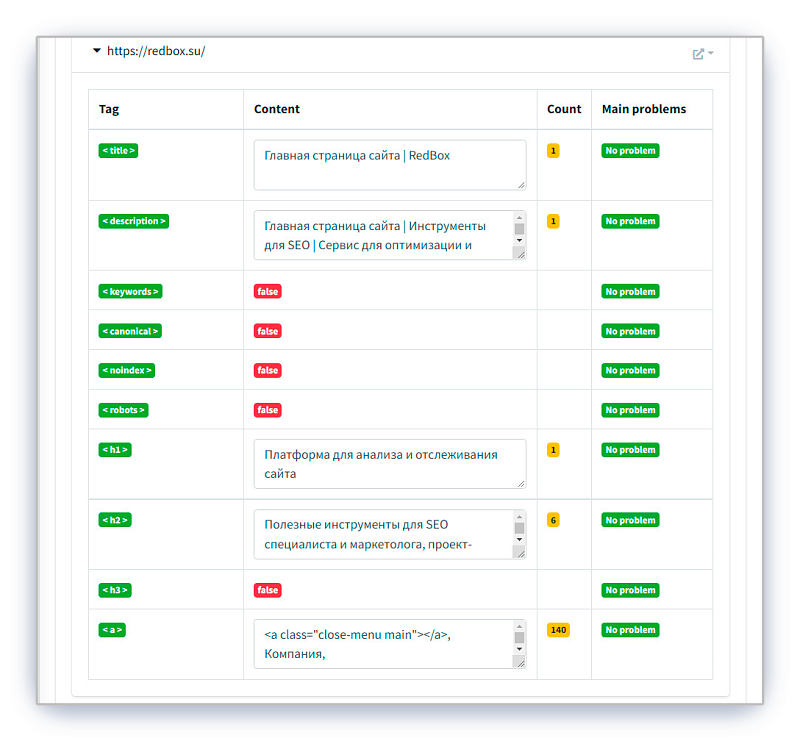Screen dimensions: 800x741
Task: Click the h1 tag badge
Action: (x=115, y=450)
